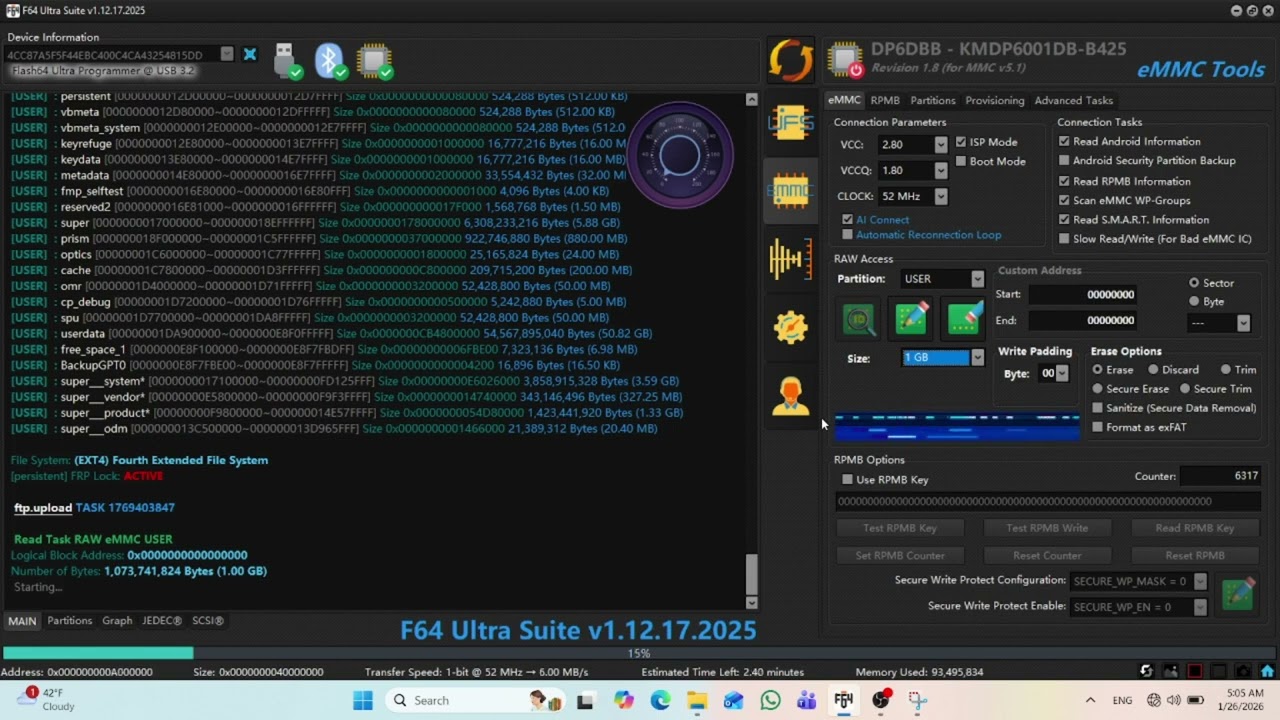The height and width of the screenshot is (720, 1280).
Task: Open the Graph tab in the log panel
Action: 117,621
